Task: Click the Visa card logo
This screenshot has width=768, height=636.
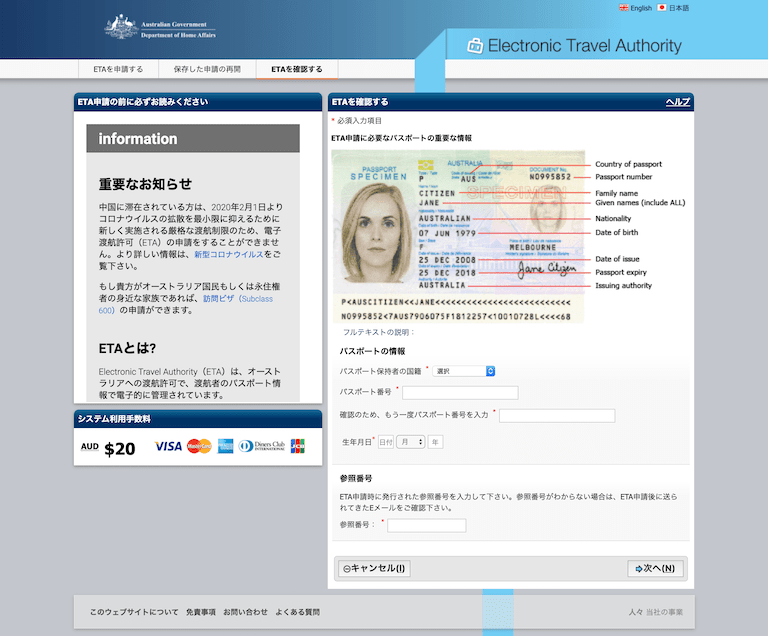Action: (x=169, y=446)
